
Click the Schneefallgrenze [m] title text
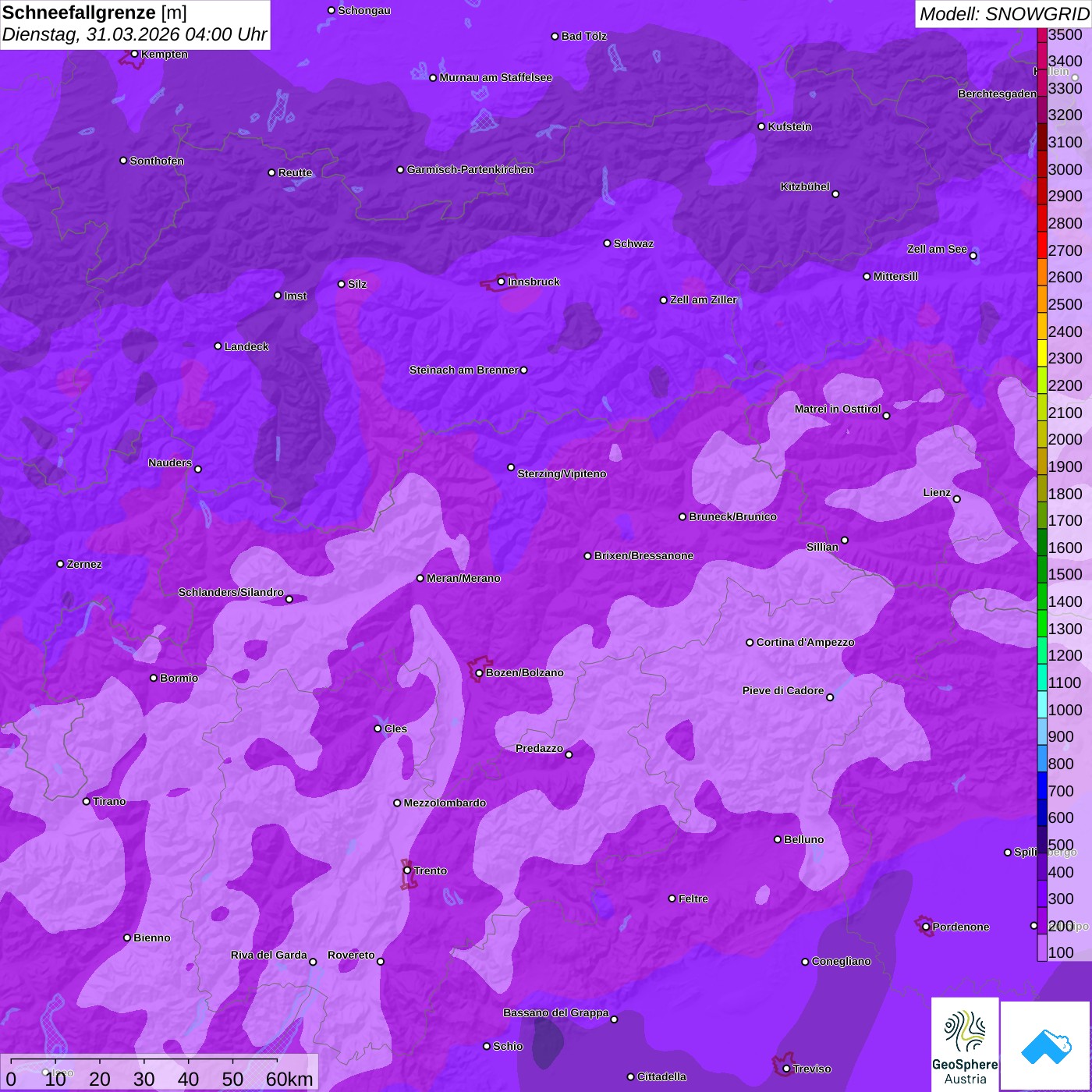95,13
